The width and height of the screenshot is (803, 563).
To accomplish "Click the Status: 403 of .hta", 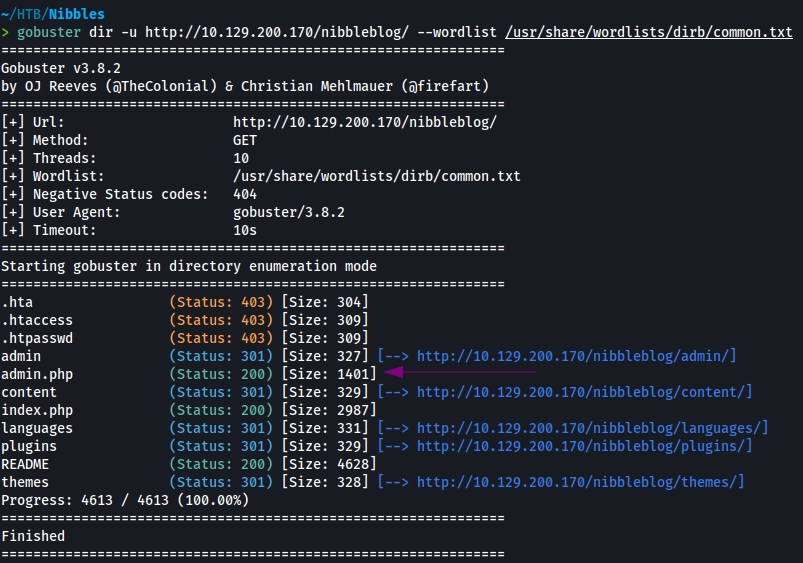I will point(221,302).
